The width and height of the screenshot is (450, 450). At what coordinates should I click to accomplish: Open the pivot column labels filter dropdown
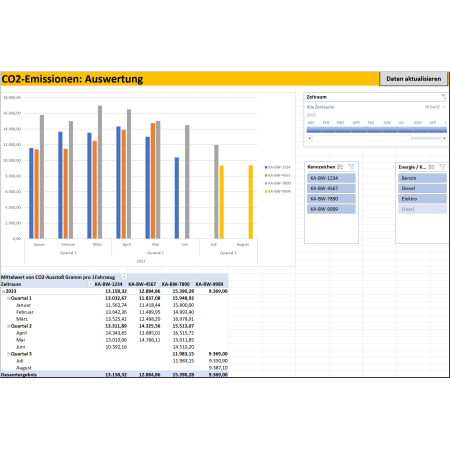(x=124, y=277)
